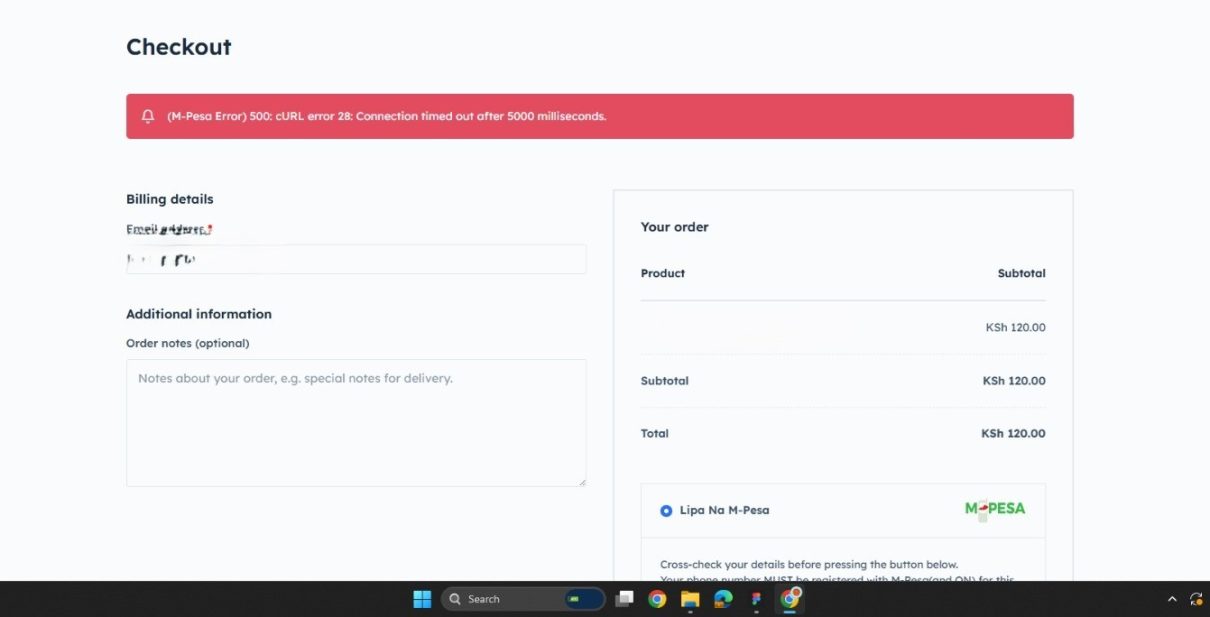Image resolution: width=1210 pixels, height=617 pixels.
Task: Open File Explorer from the taskbar
Action: (x=690, y=599)
